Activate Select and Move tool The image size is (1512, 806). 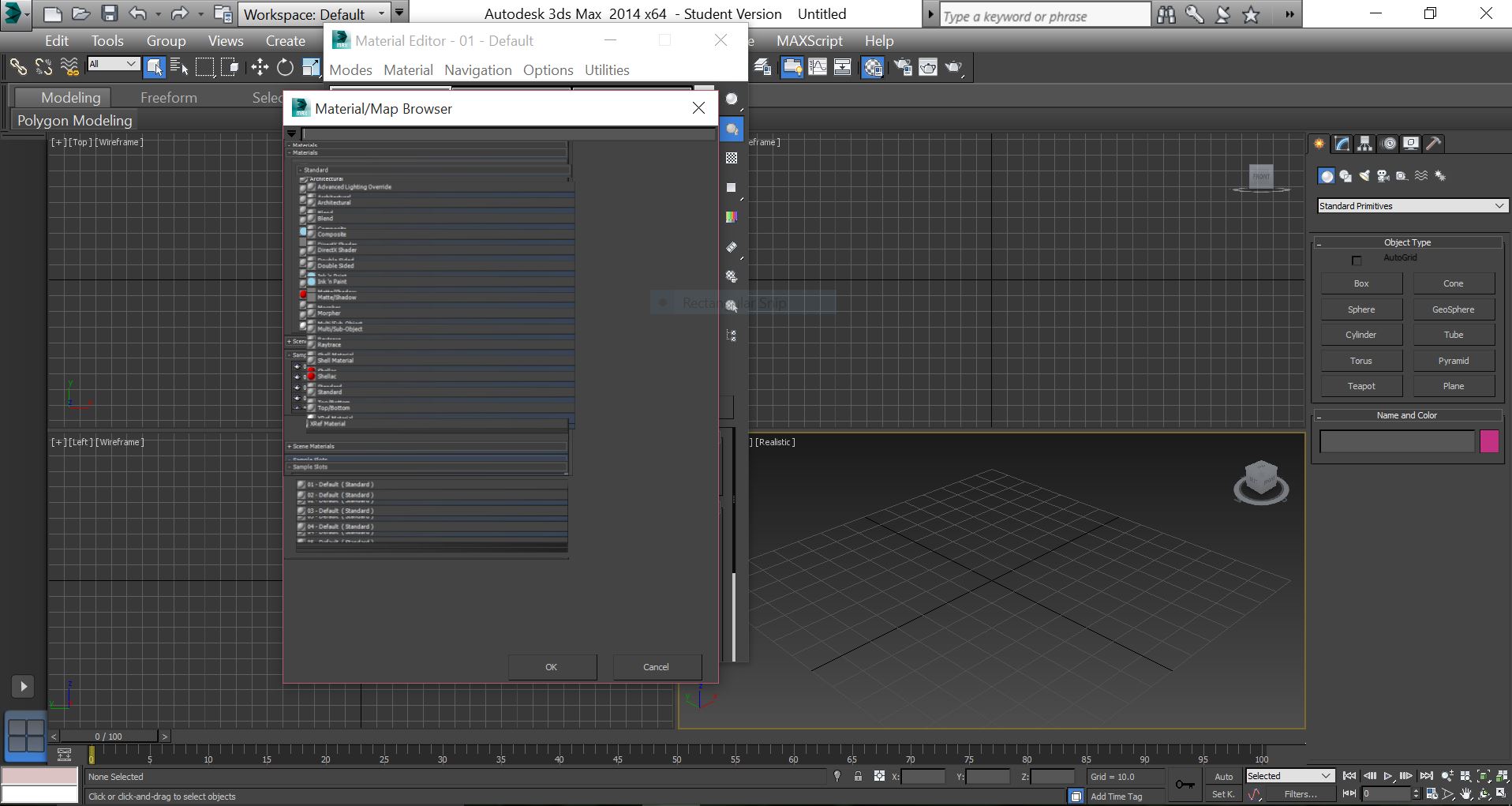tap(260, 67)
